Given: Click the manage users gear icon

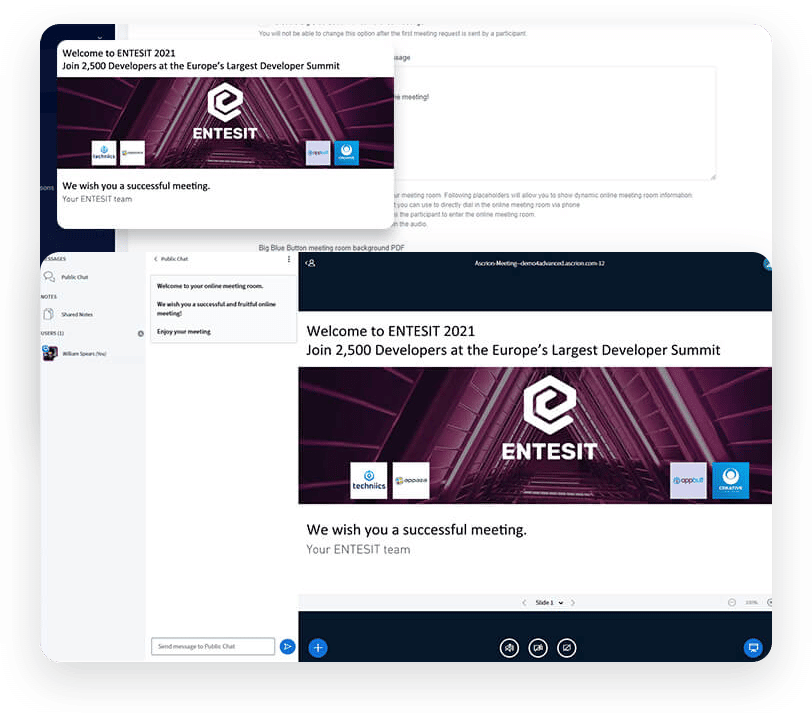Looking at the screenshot, I should coord(141,333).
